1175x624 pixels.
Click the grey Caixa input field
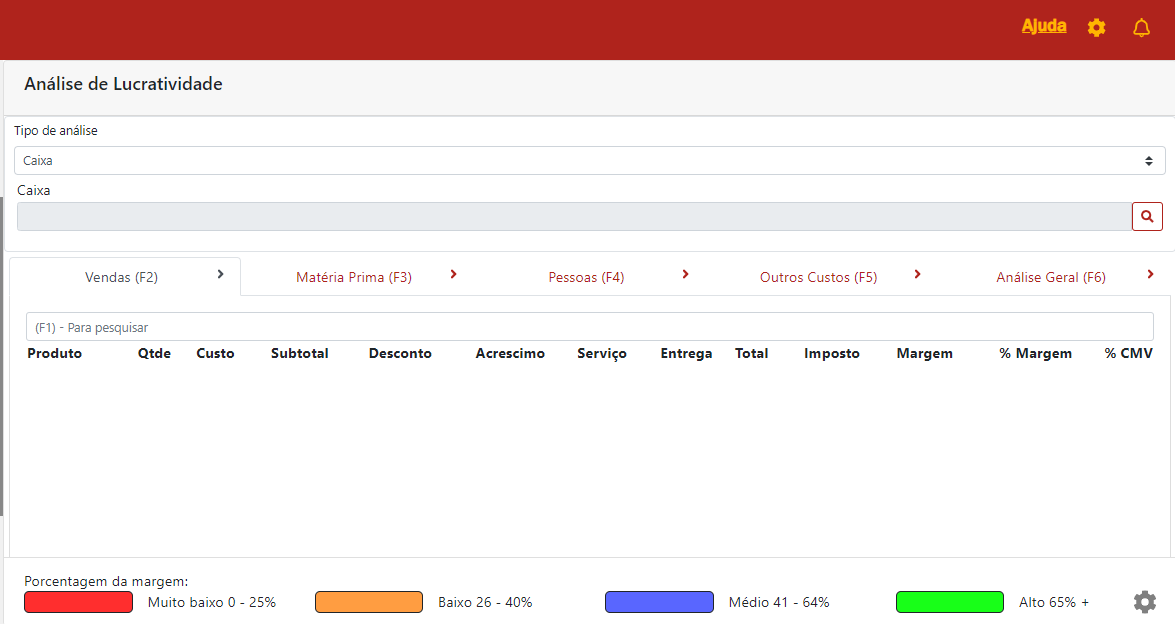(x=573, y=216)
